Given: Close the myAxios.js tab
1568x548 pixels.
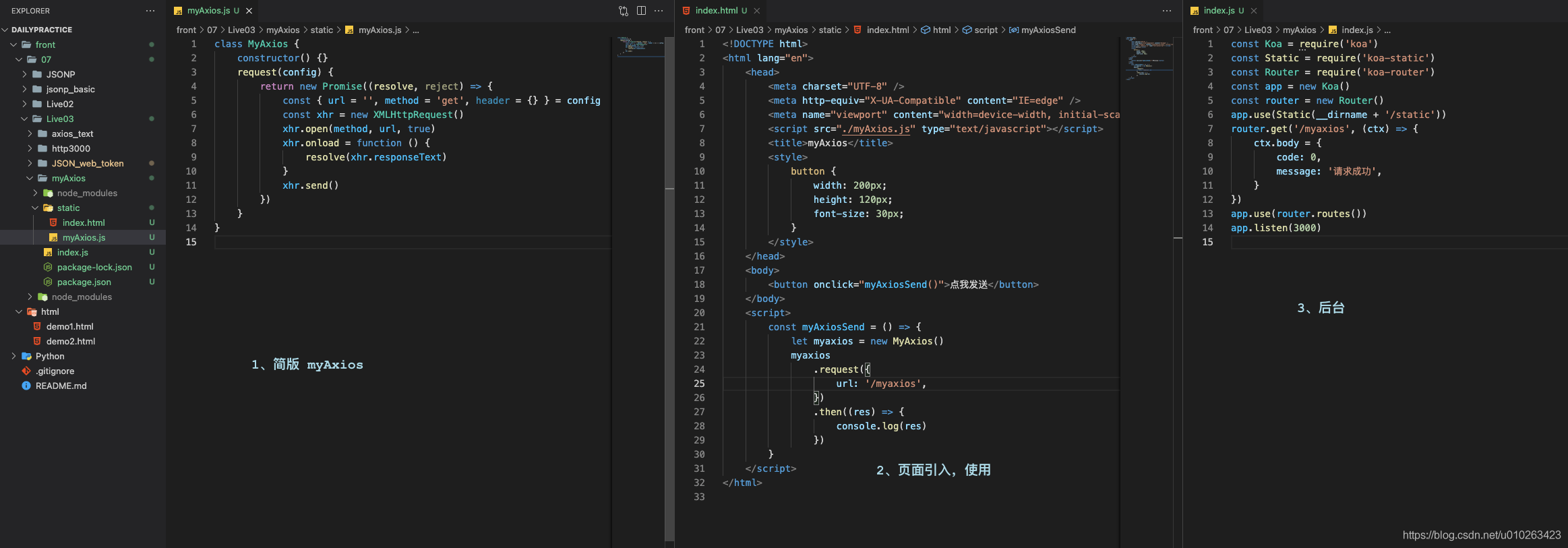Looking at the screenshot, I should point(249,11).
